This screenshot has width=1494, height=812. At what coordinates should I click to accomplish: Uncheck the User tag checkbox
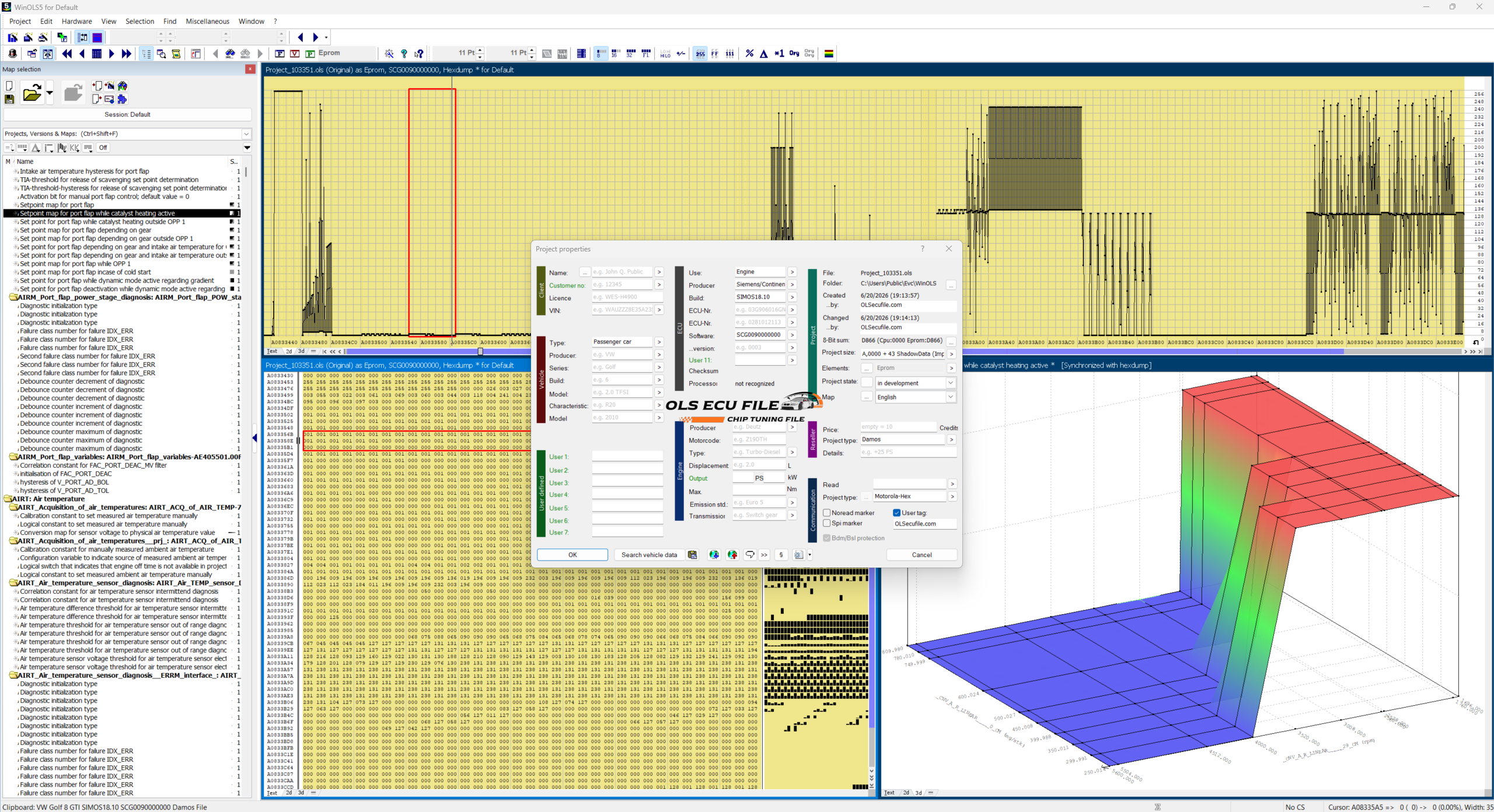(897, 513)
